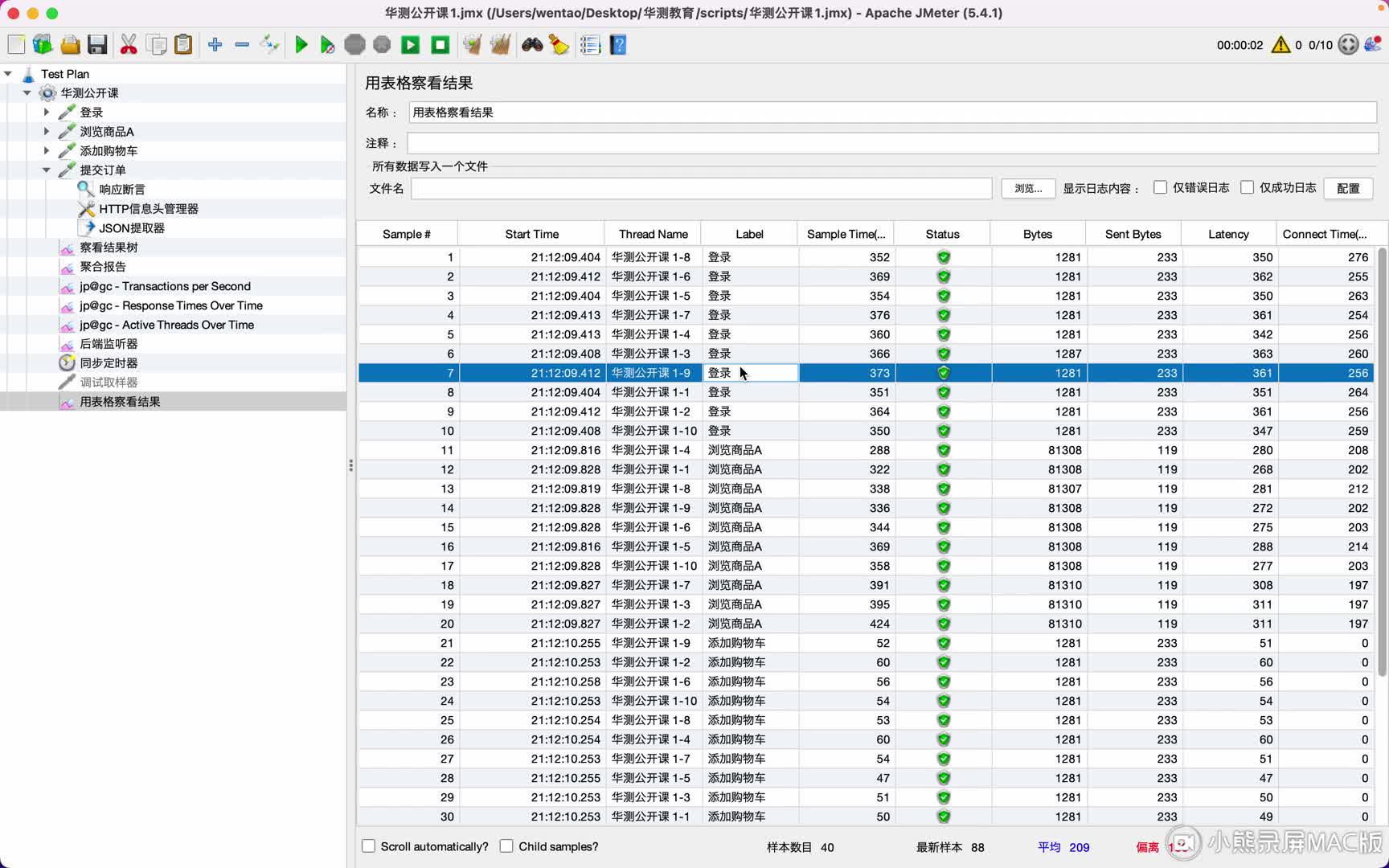Image resolution: width=1389 pixels, height=868 pixels.
Task: Collapse the 华测公开课 thread group
Action: click(27, 93)
